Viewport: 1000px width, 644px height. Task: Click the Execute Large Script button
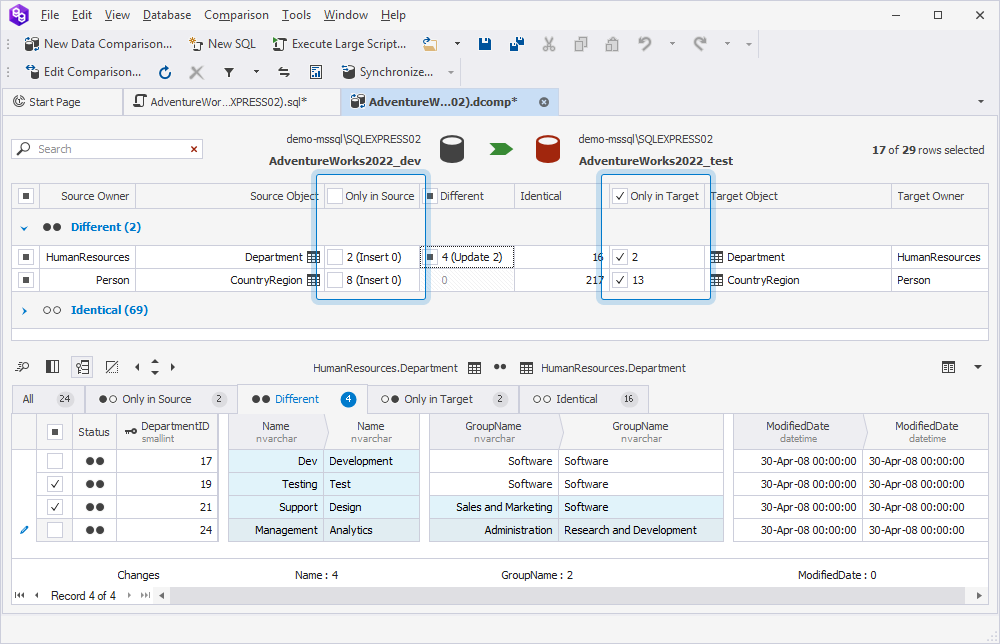(x=338, y=44)
